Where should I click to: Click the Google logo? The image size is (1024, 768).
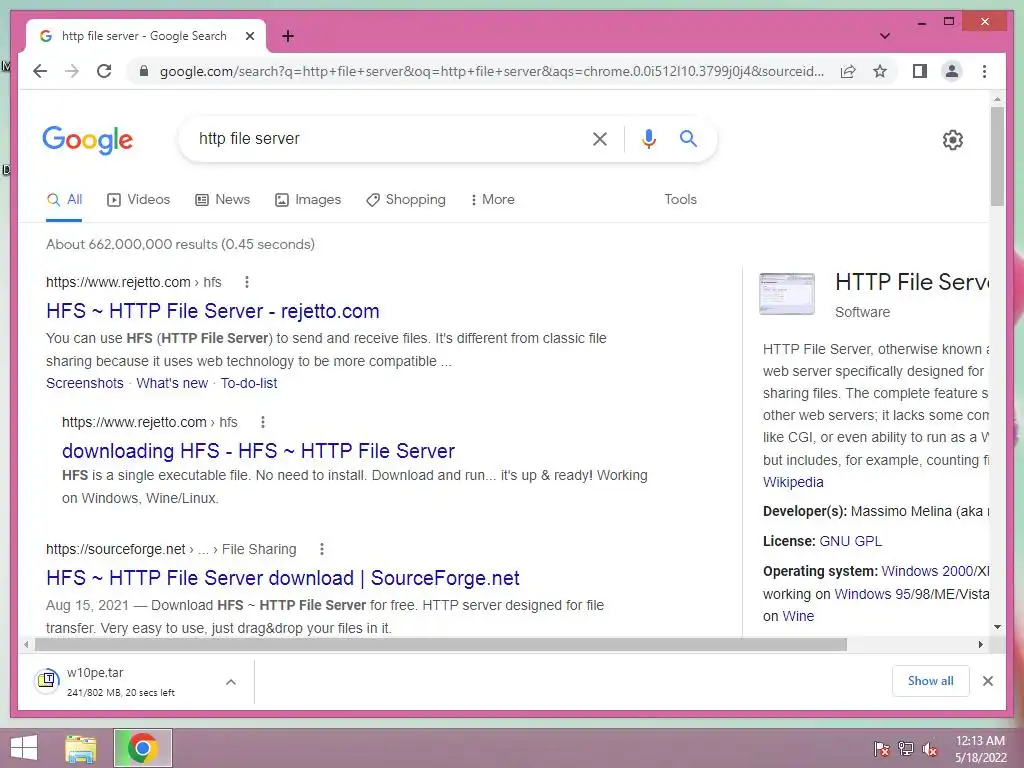pos(88,140)
